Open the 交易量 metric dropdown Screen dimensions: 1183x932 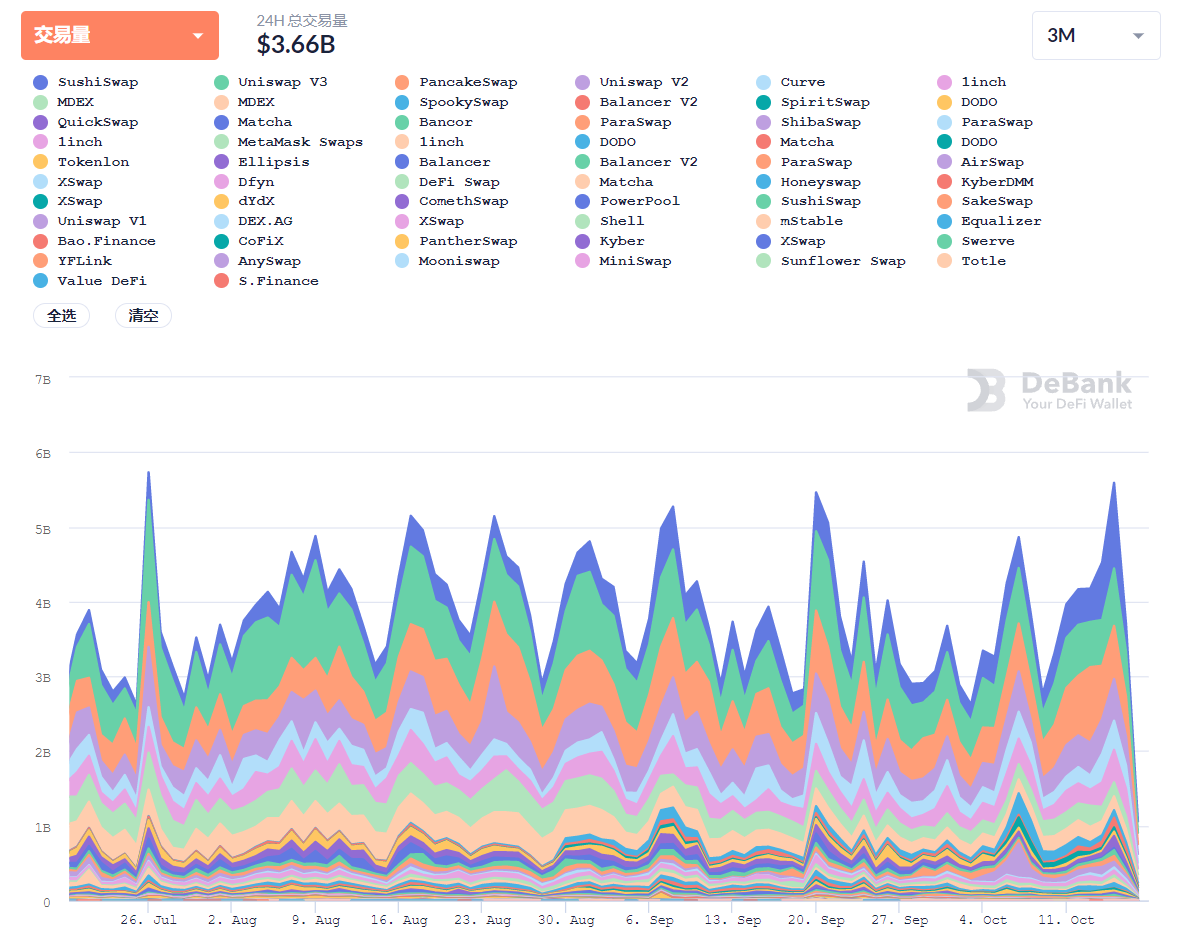pos(120,35)
